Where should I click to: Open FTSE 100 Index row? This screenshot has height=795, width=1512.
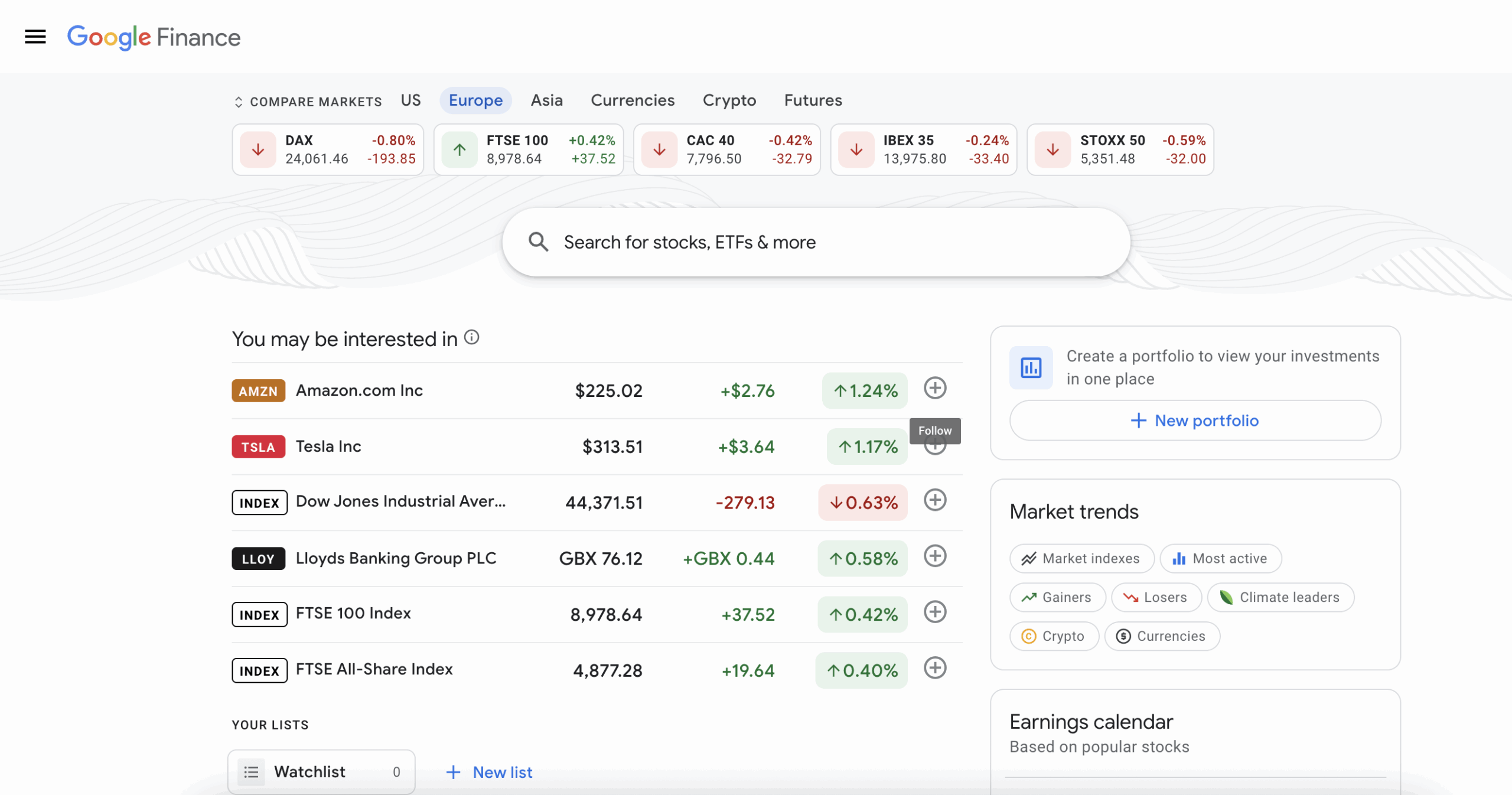[x=597, y=614]
